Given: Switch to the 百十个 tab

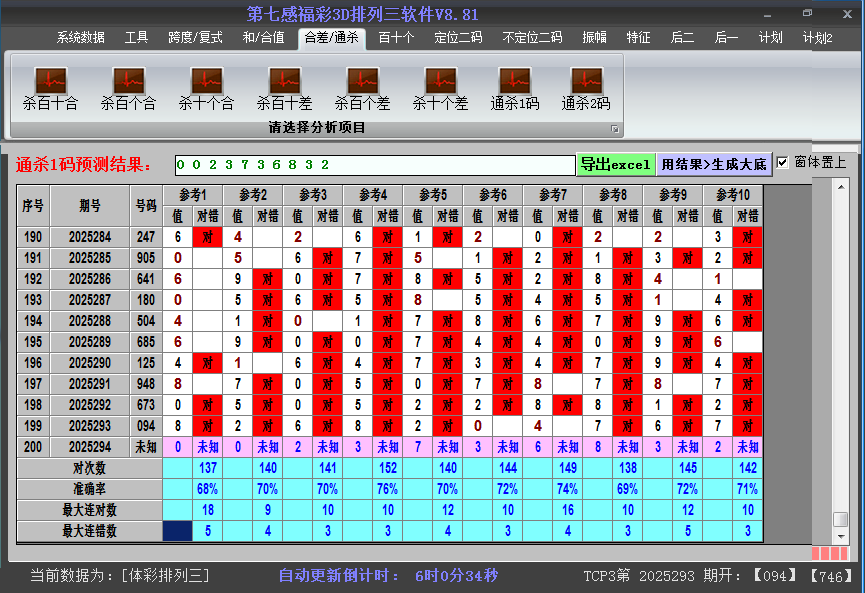Looking at the screenshot, I should (x=396, y=38).
